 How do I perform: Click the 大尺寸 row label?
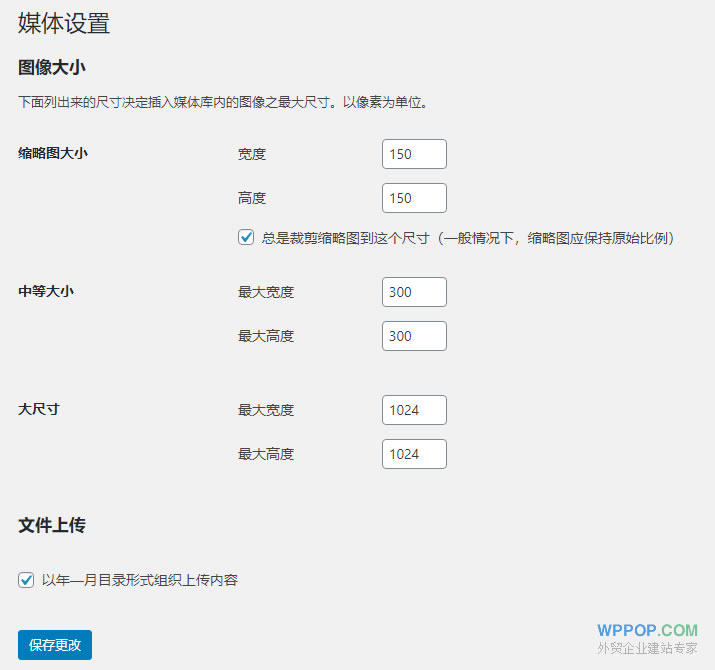coord(39,409)
